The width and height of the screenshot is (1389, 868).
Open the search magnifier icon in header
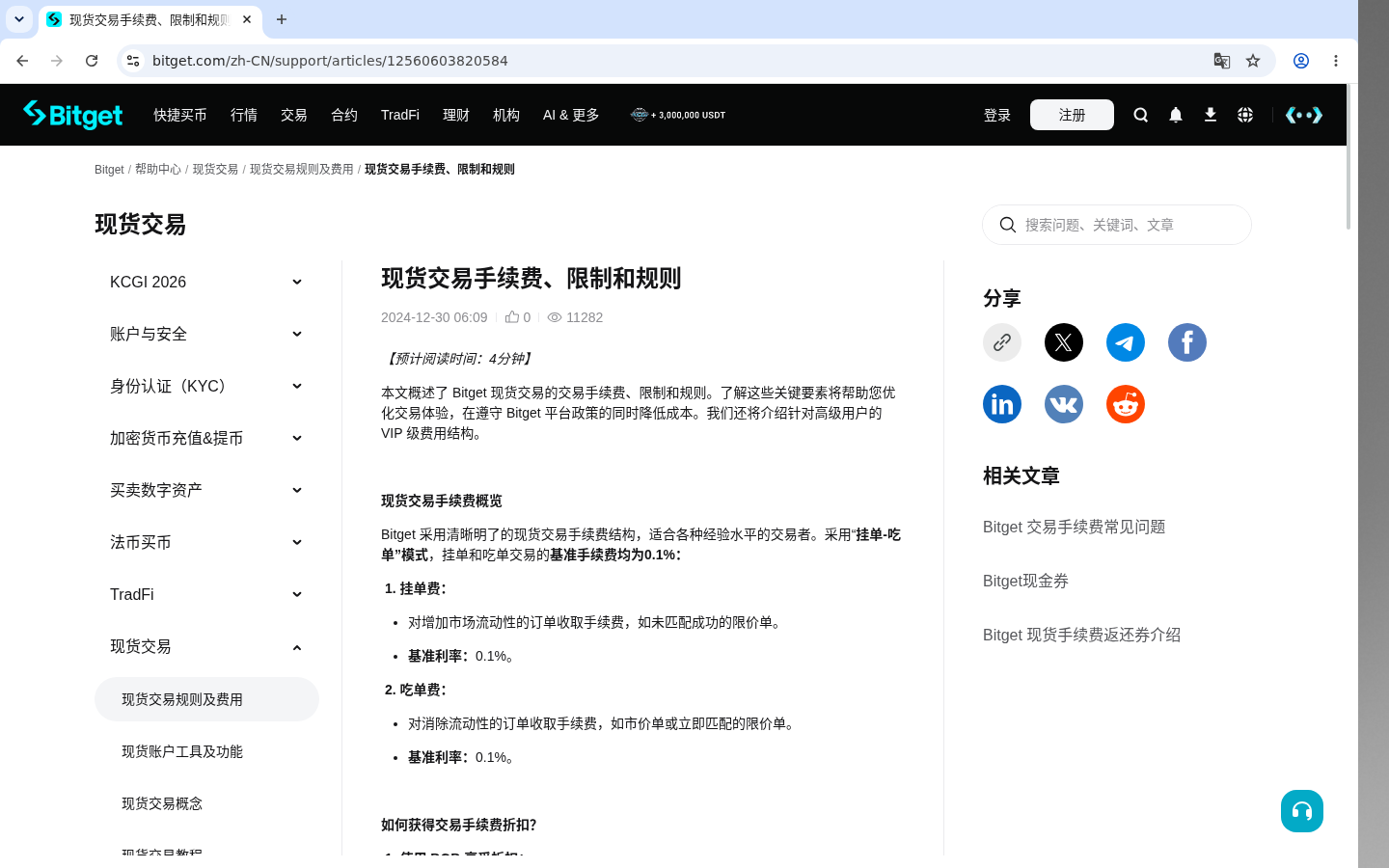[1141, 115]
